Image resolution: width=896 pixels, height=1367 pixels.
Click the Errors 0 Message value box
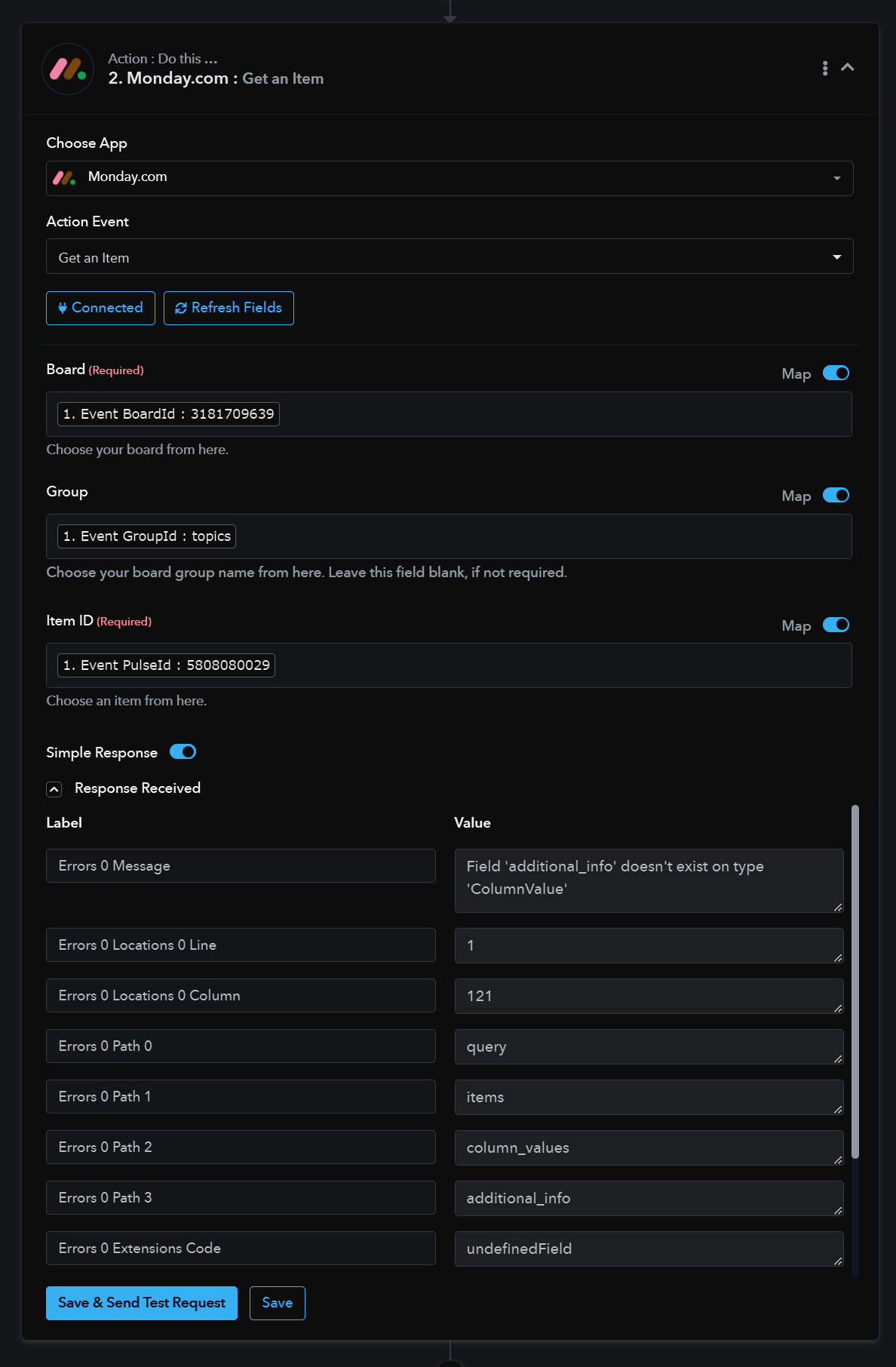[x=649, y=880]
